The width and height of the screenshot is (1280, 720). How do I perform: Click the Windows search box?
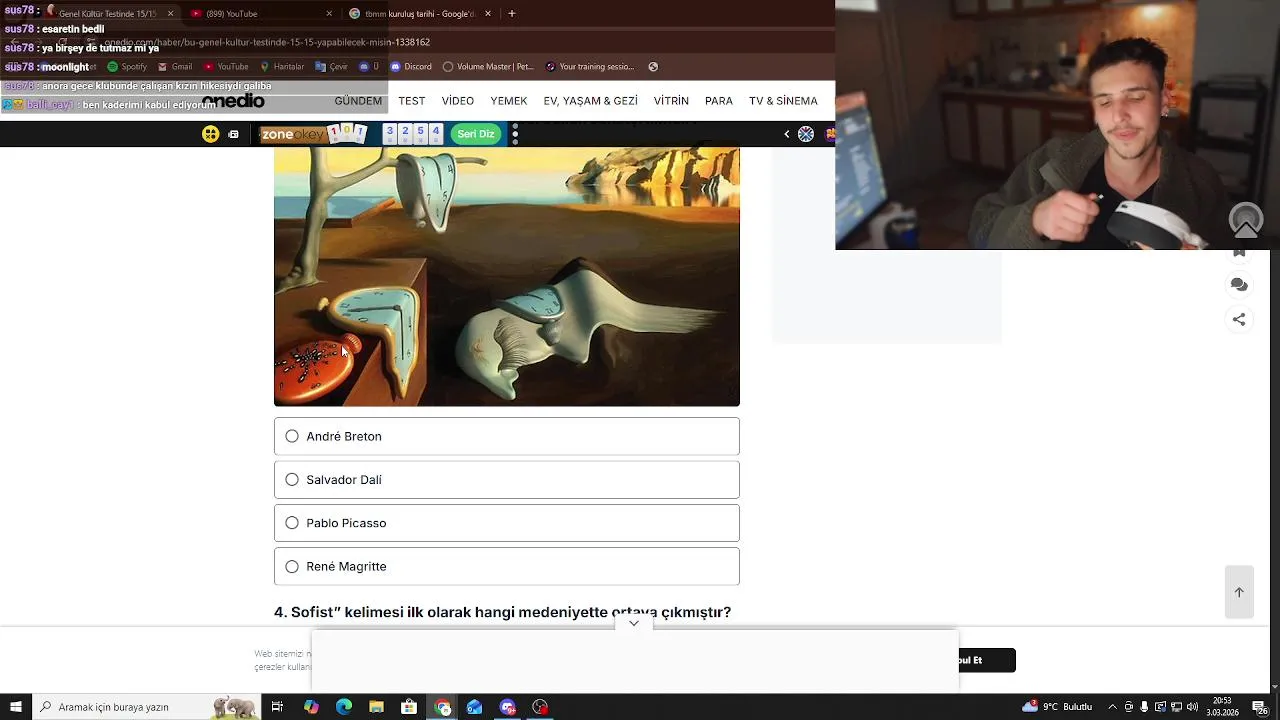tap(146, 707)
